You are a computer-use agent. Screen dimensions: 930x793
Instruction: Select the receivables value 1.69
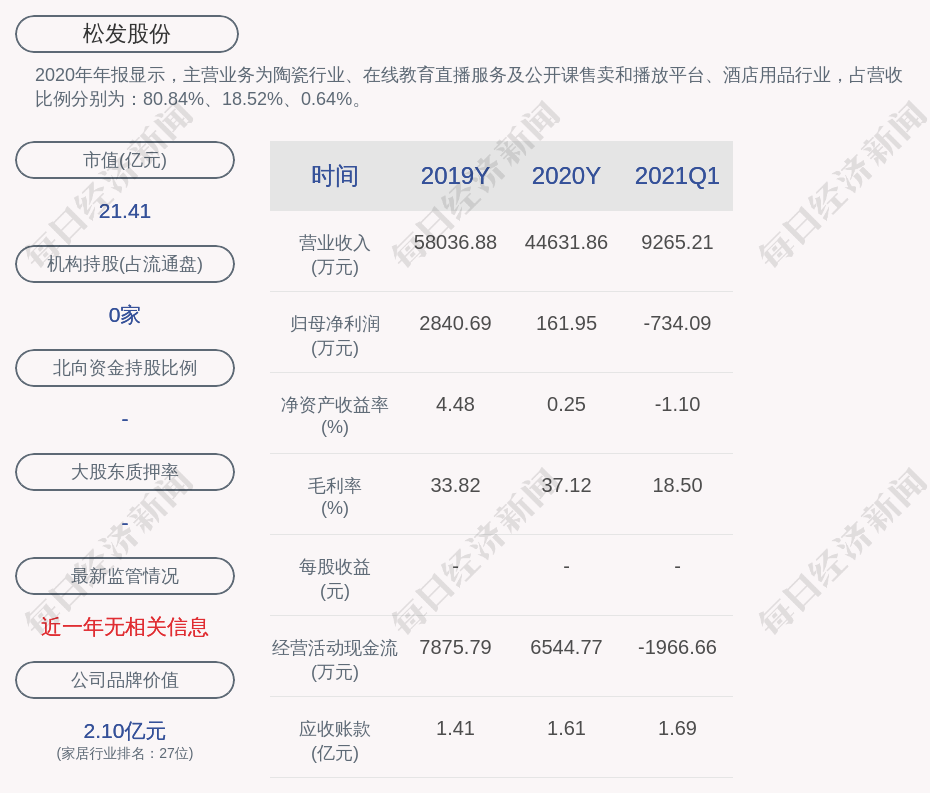[677, 728]
